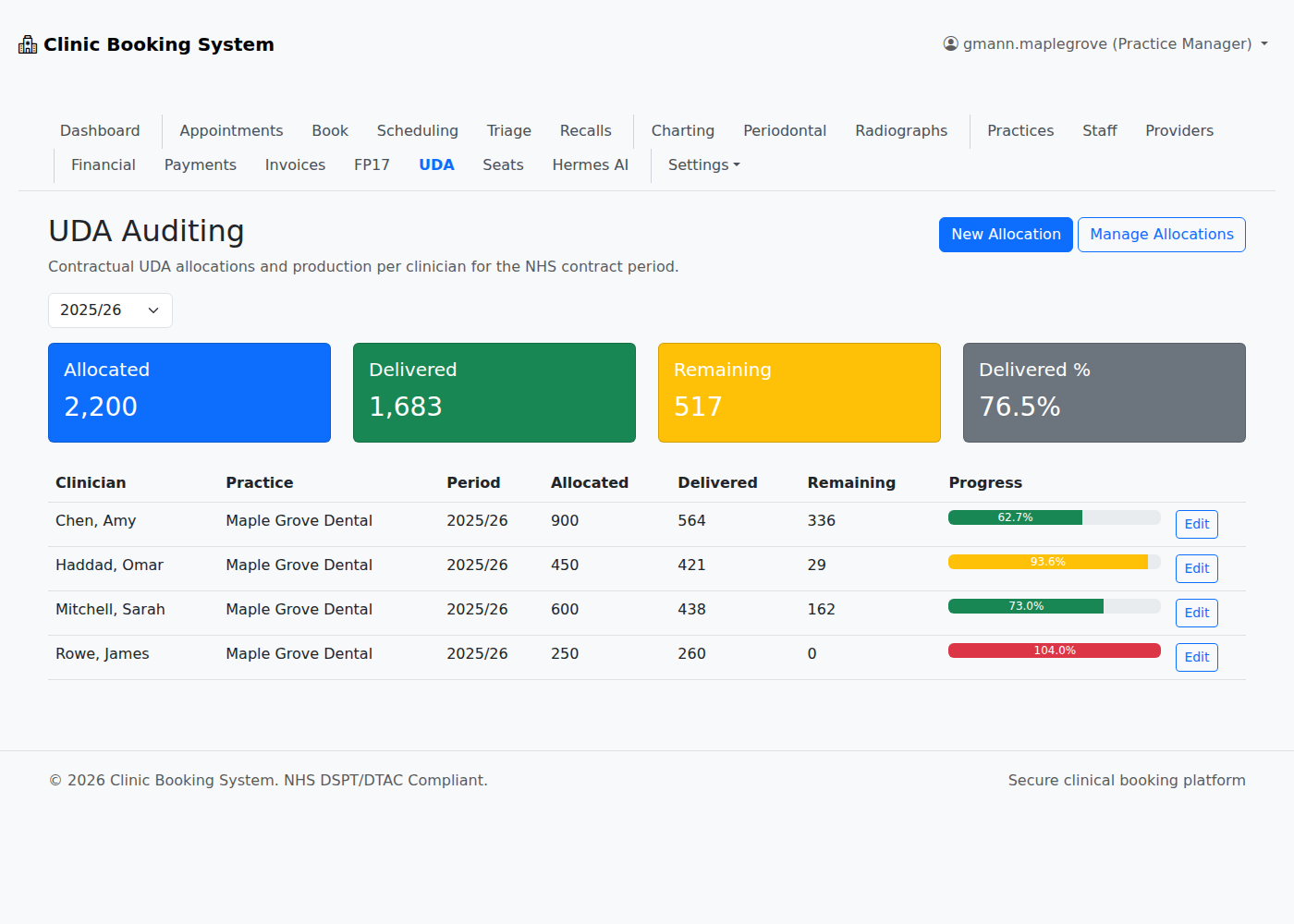Click the green Delivered 1,683 card
Viewport: 1294px width, 924px height.
pyautogui.click(x=494, y=393)
